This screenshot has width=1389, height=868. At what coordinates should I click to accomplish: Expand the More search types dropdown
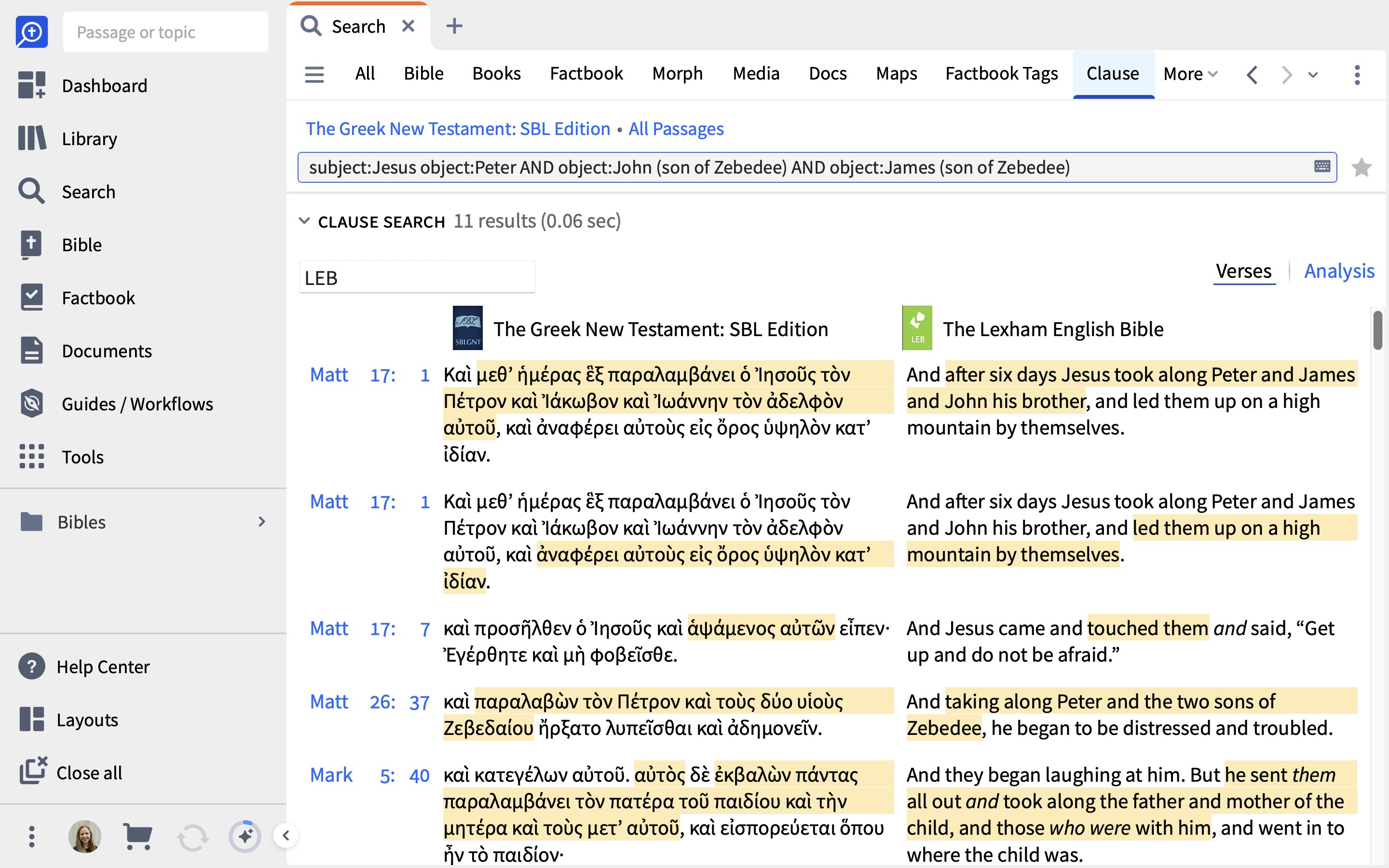pyautogui.click(x=1190, y=74)
